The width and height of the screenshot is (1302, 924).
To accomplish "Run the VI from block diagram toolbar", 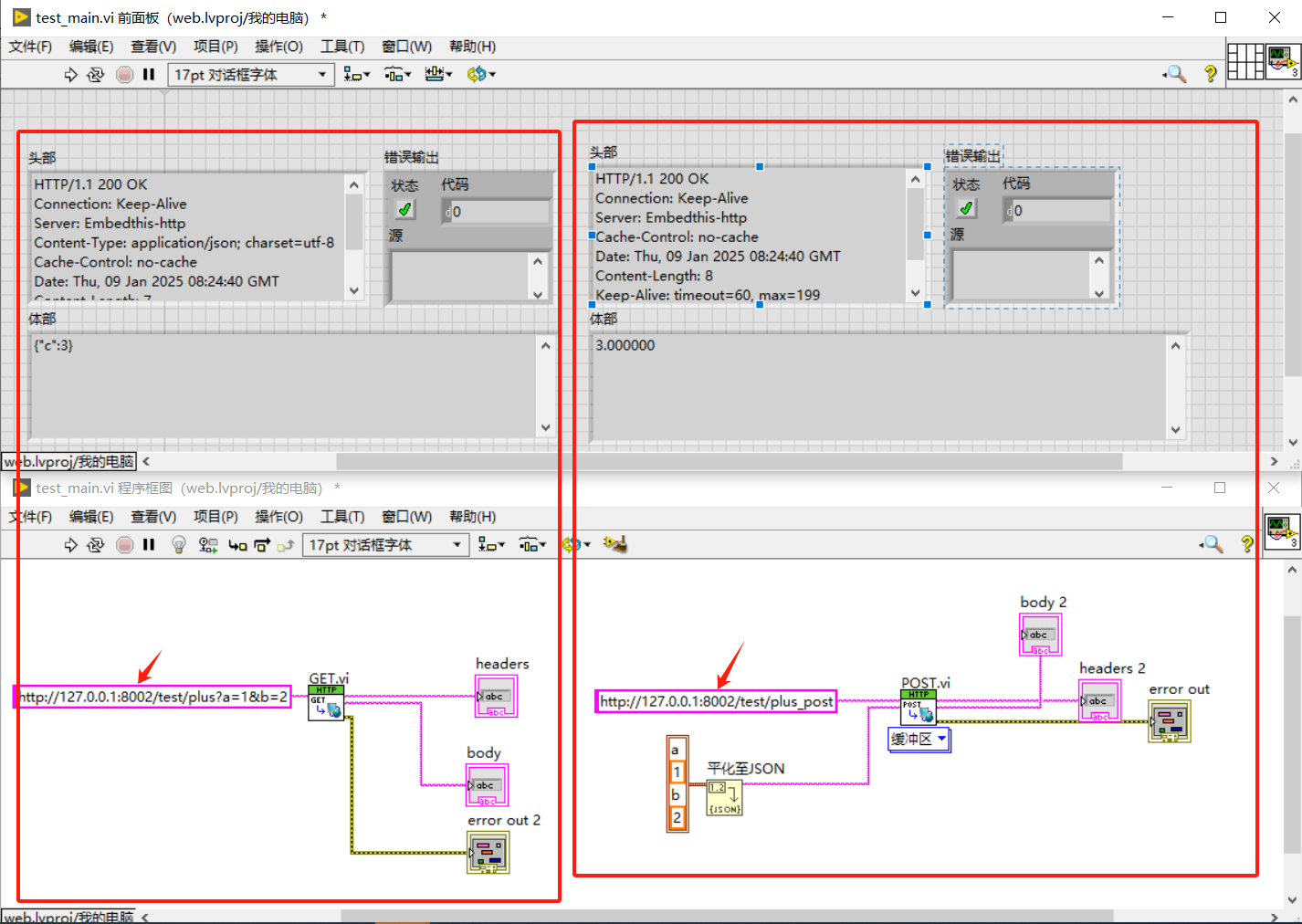I will pos(70,545).
